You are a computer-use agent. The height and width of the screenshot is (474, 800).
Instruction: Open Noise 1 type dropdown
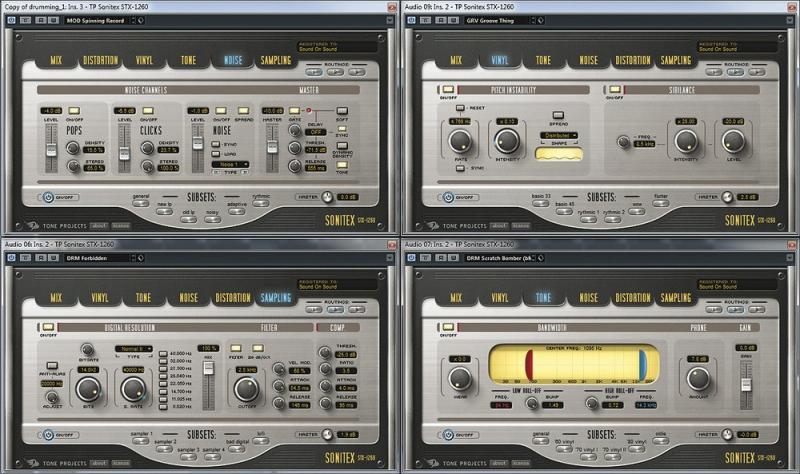coord(231,164)
